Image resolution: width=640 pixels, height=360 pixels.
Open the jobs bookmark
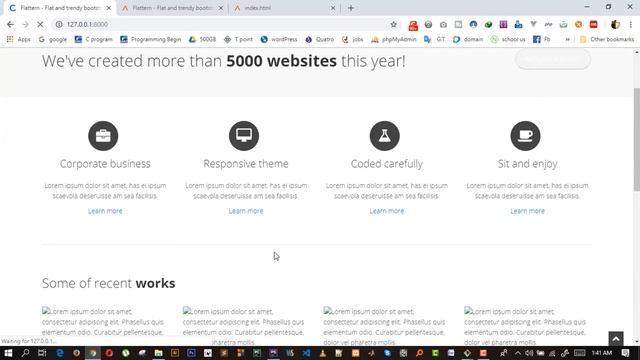(353, 39)
